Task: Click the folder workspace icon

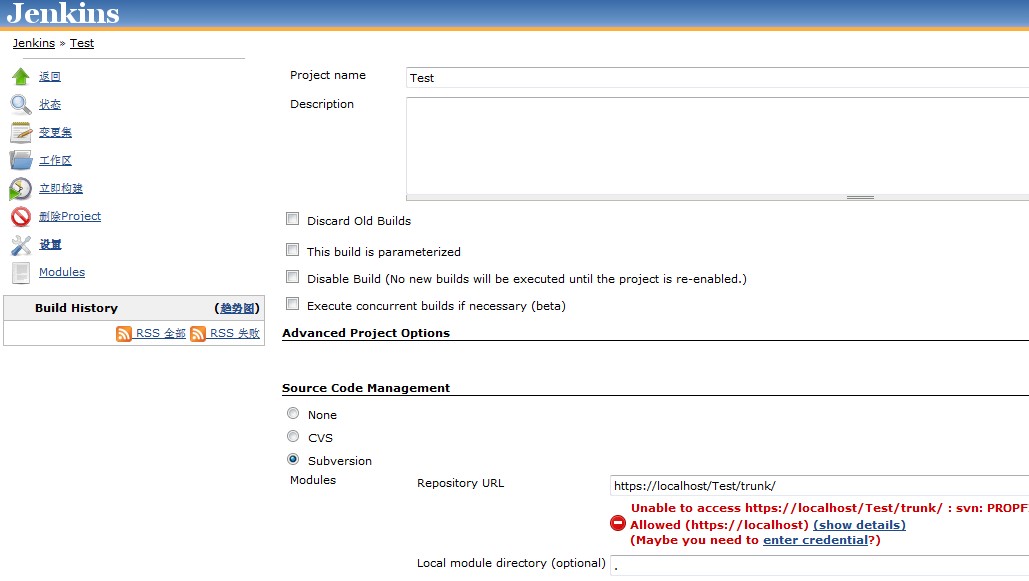Action: (20, 160)
